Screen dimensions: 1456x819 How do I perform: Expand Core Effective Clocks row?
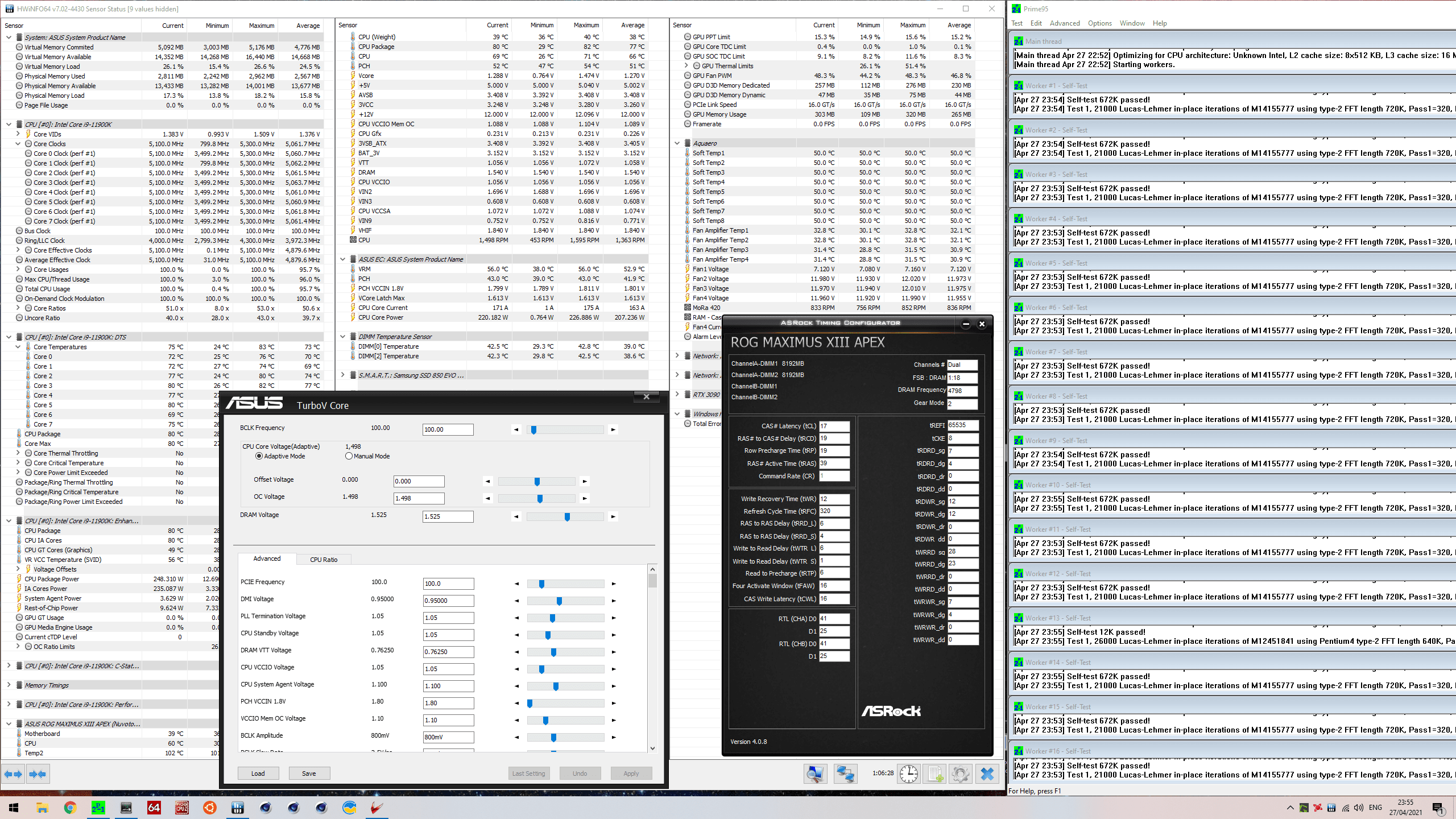point(18,250)
